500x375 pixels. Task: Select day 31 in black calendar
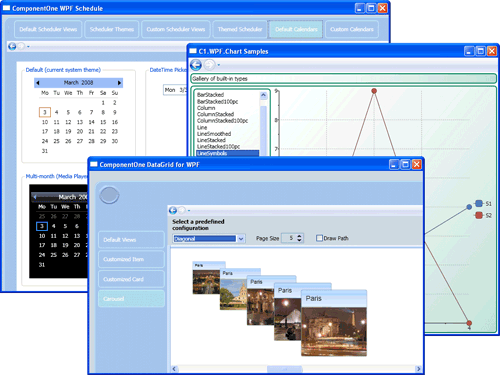pos(42,265)
